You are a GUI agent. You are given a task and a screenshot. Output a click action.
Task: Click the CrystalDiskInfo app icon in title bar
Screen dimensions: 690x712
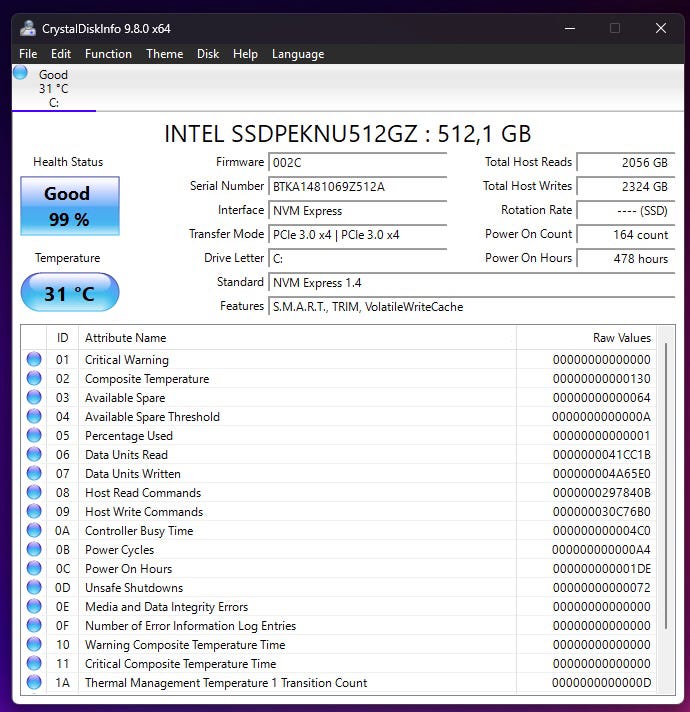pos(28,28)
